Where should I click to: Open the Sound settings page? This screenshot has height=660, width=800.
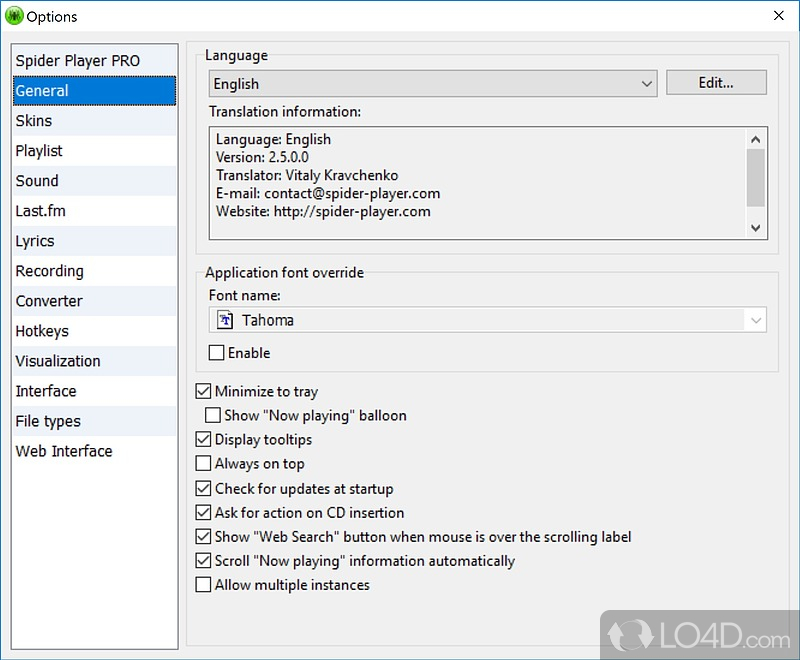pyautogui.click(x=94, y=181)
